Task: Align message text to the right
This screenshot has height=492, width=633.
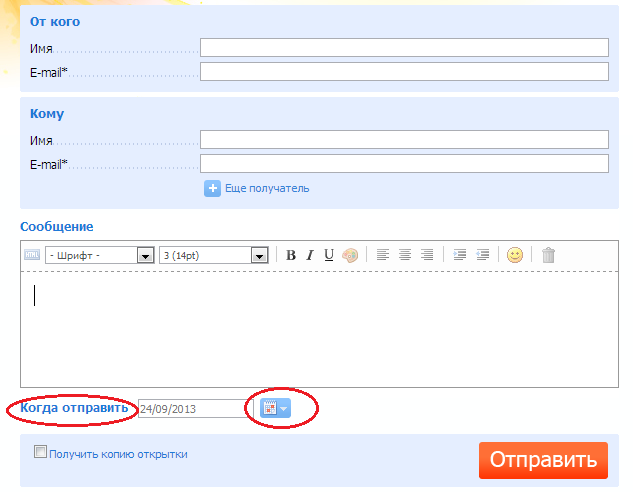Action: pos(427,255)
